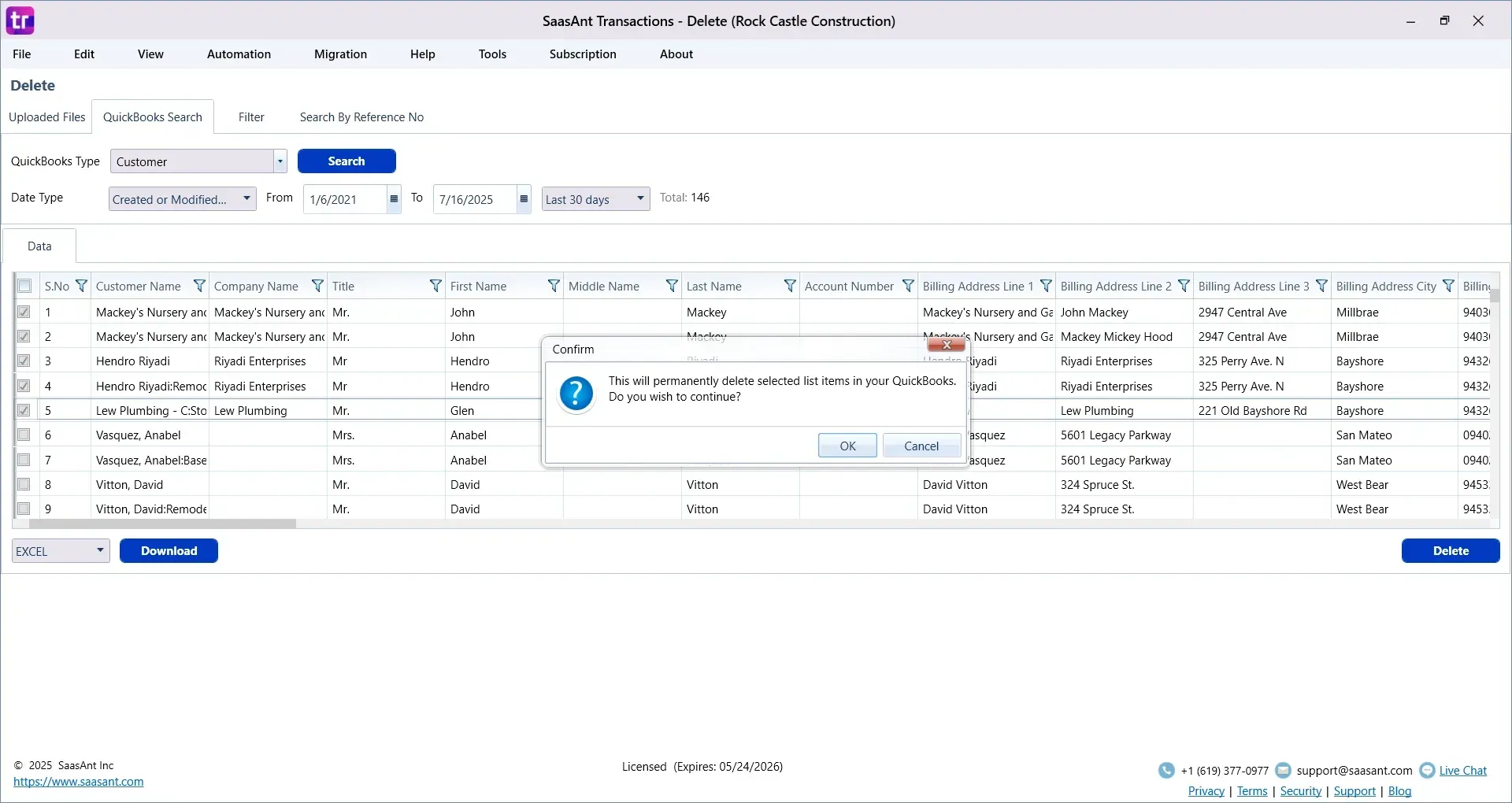This screenshot has height=803, width=1512.
Task: Uncheck row 4 Hendro Riyadi:Remodel checkbox
Action: tap(24, 386)
